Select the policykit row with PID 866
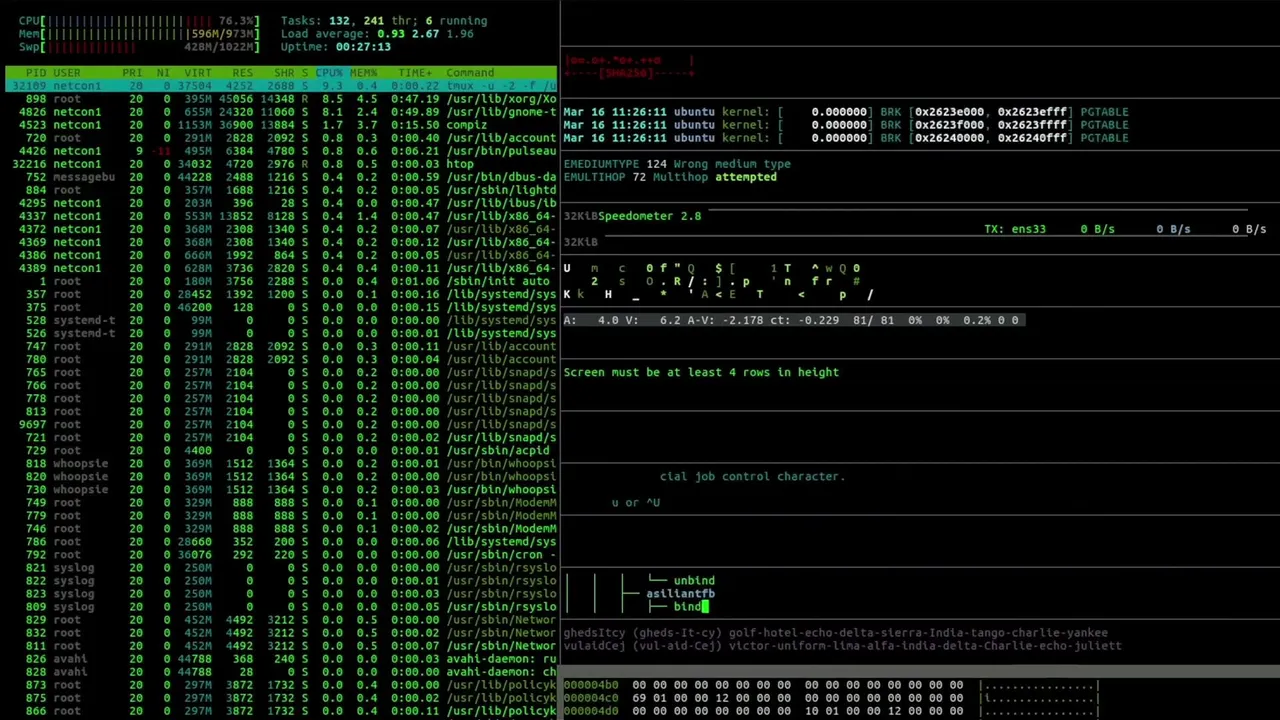1280x720 pixels. click(x=281, y=710)
